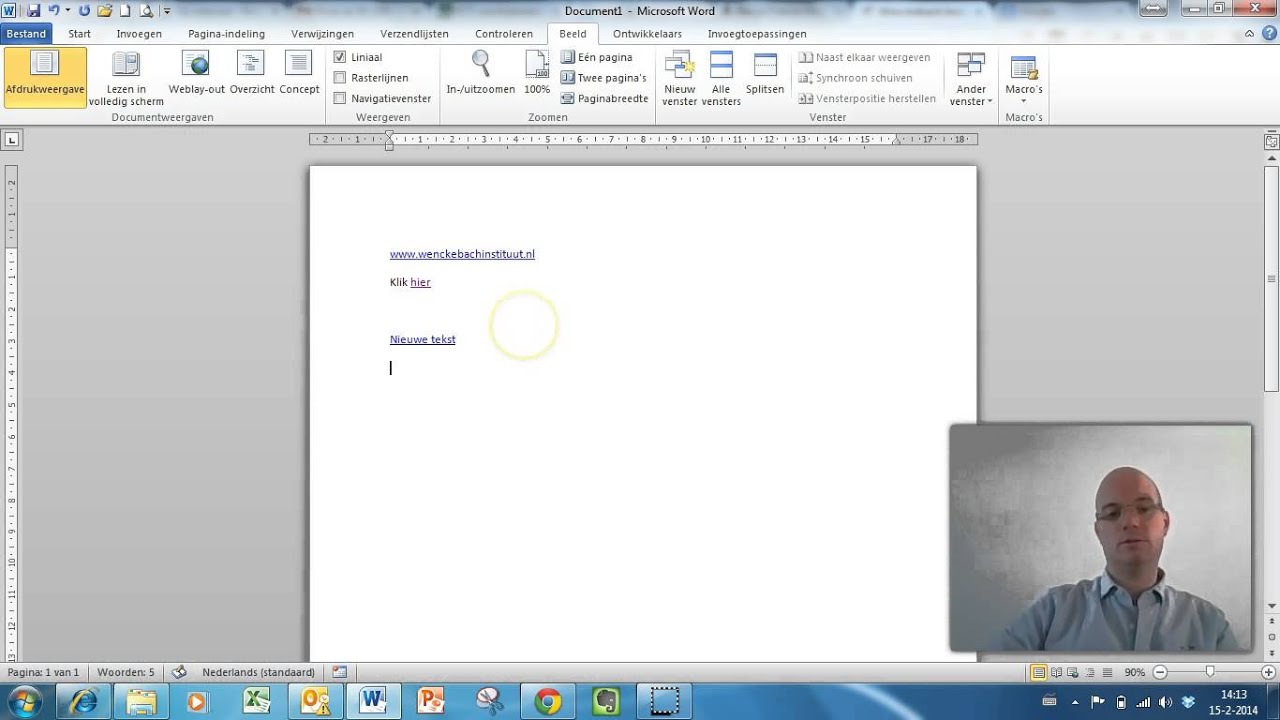This screenshot has width=1280, height=720.
Task: Select full screen reading button in status bar
Action: (1056, 672)
